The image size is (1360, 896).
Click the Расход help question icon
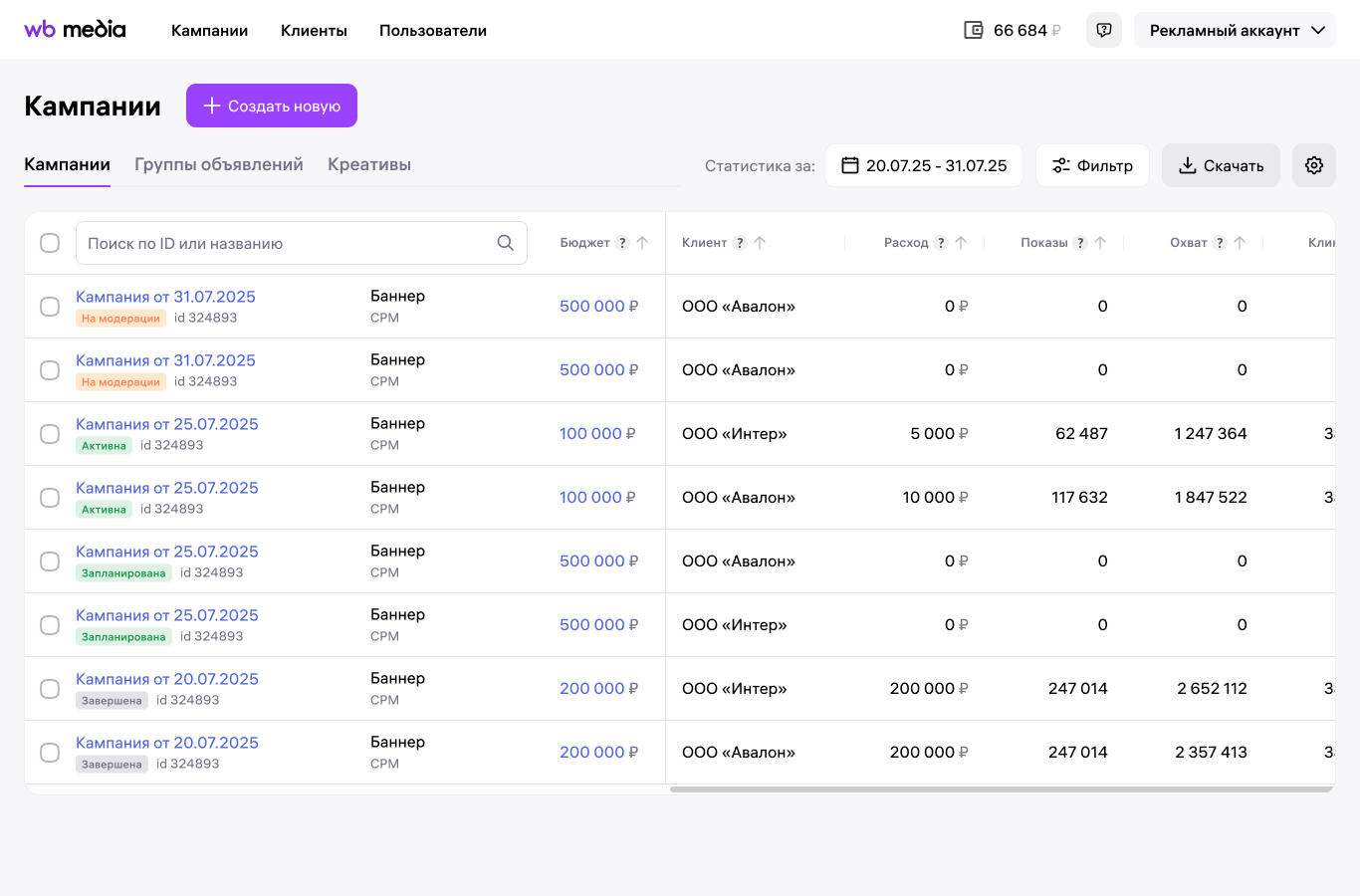[941, 243]
